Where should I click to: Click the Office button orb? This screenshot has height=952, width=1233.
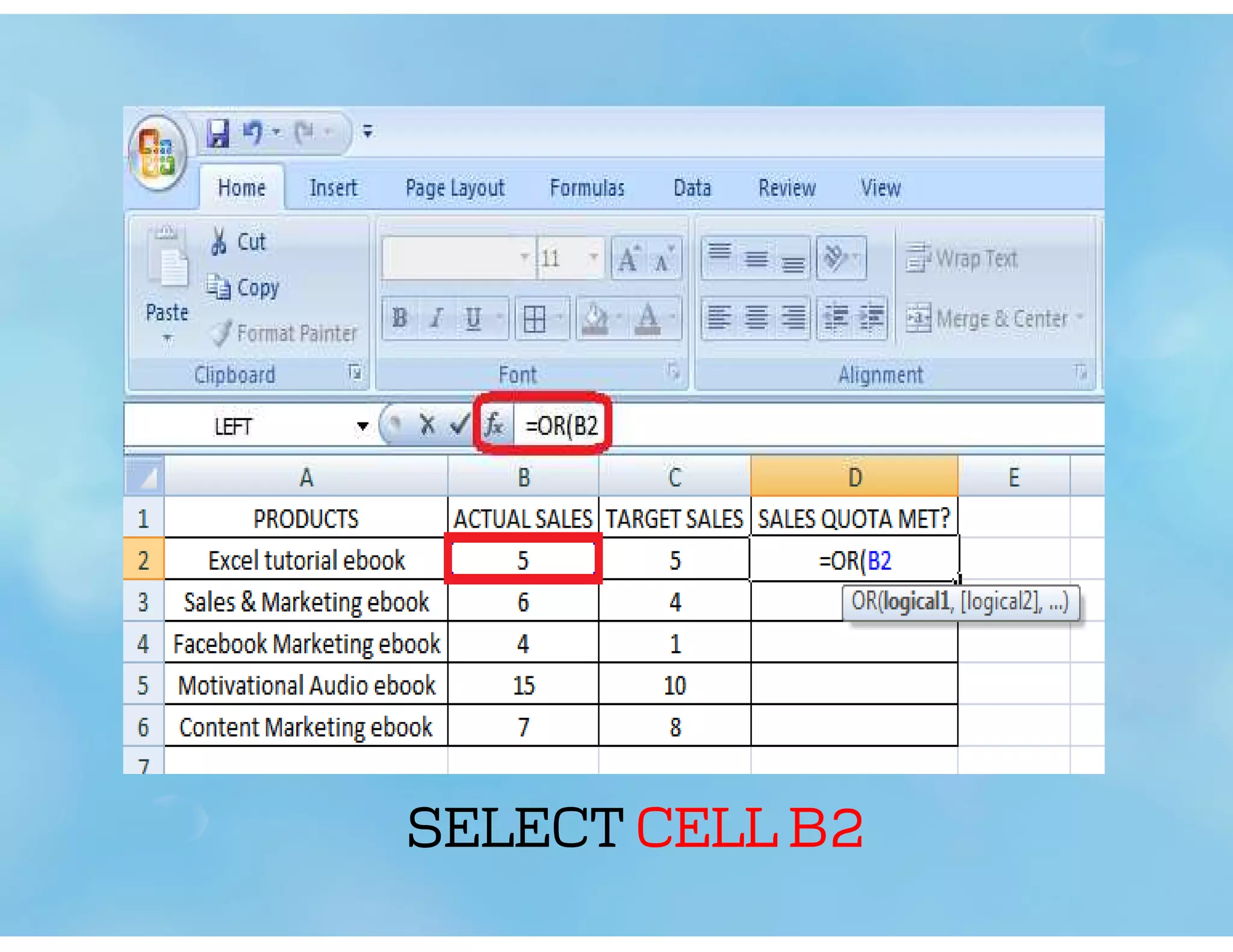click(158, 152)
